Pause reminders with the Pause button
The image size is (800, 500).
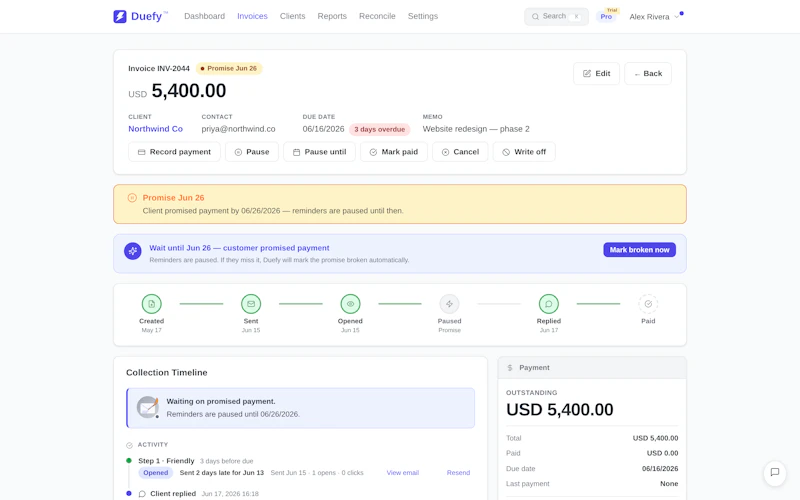tap(252, 152)
